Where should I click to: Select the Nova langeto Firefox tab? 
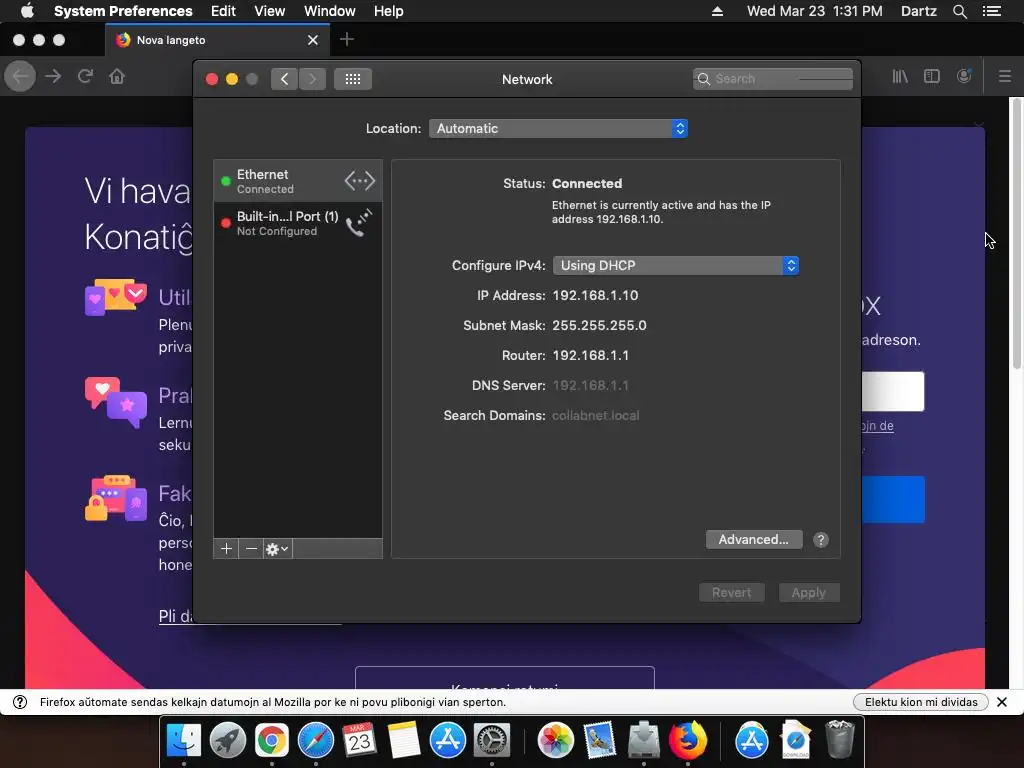(x=217, y=40)
